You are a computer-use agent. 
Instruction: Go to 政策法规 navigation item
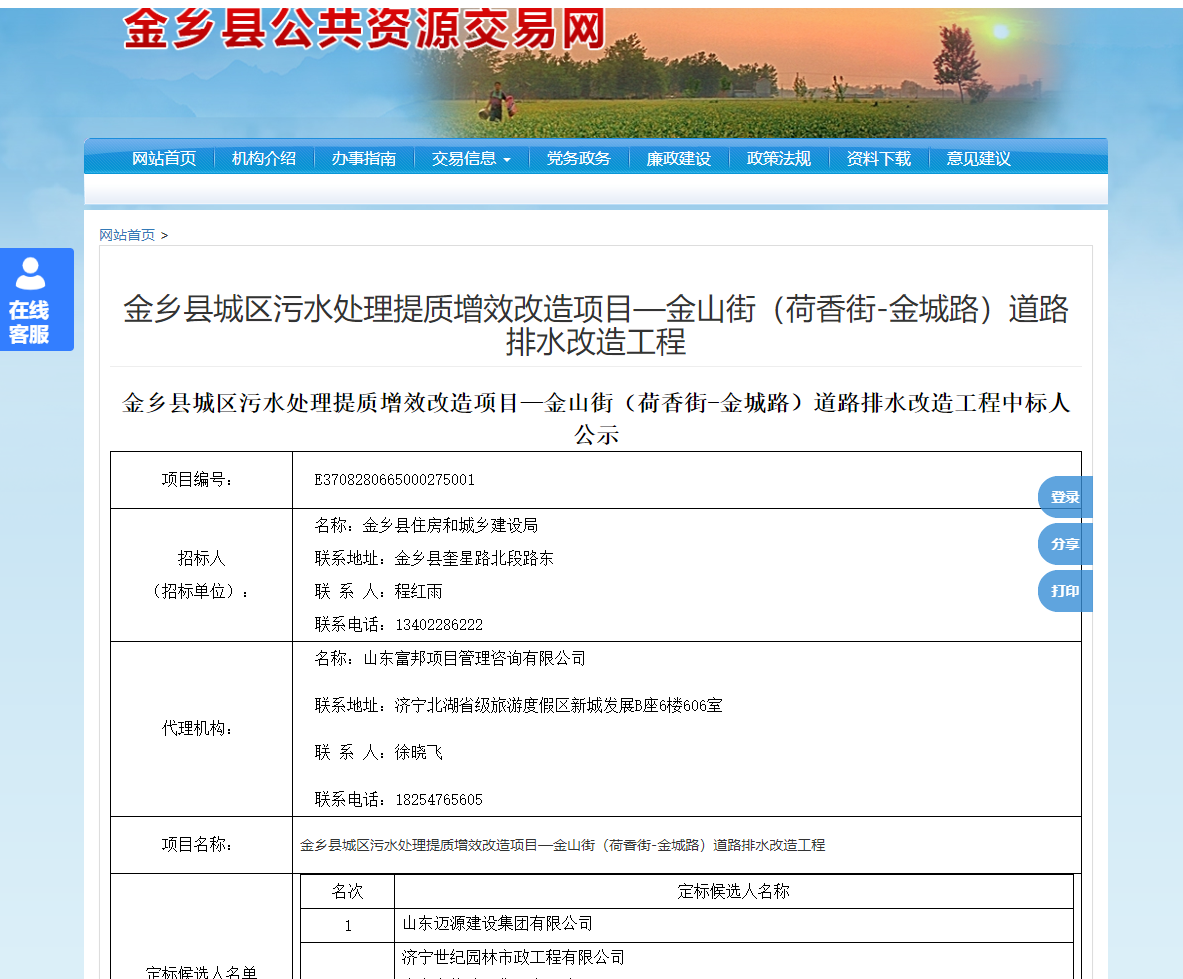[779, 158]
